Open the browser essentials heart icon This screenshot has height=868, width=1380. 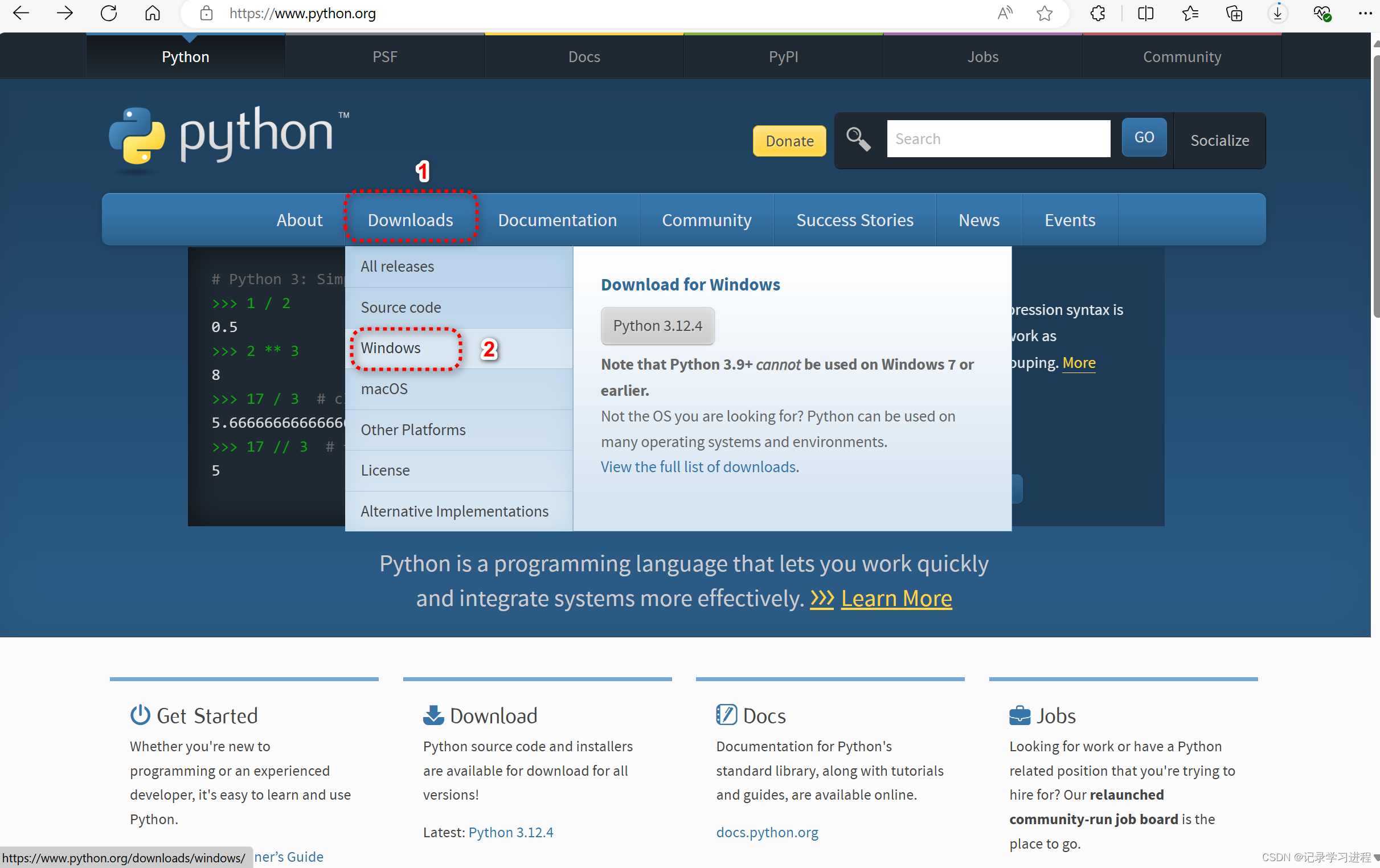pyautogui.click(x=1321, y=13)
